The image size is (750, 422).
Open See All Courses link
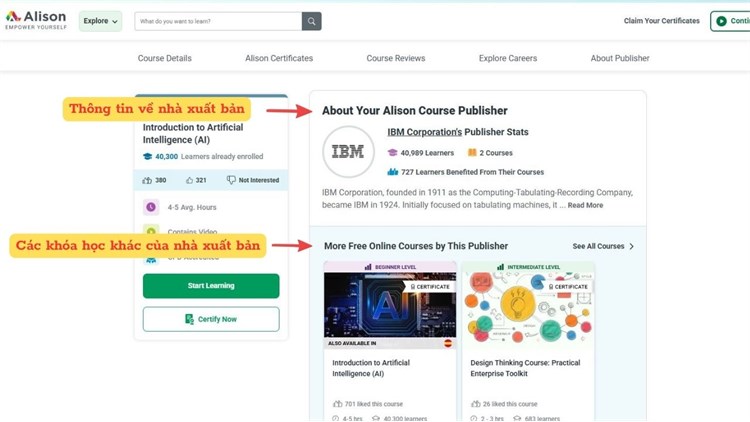point(598,246)
